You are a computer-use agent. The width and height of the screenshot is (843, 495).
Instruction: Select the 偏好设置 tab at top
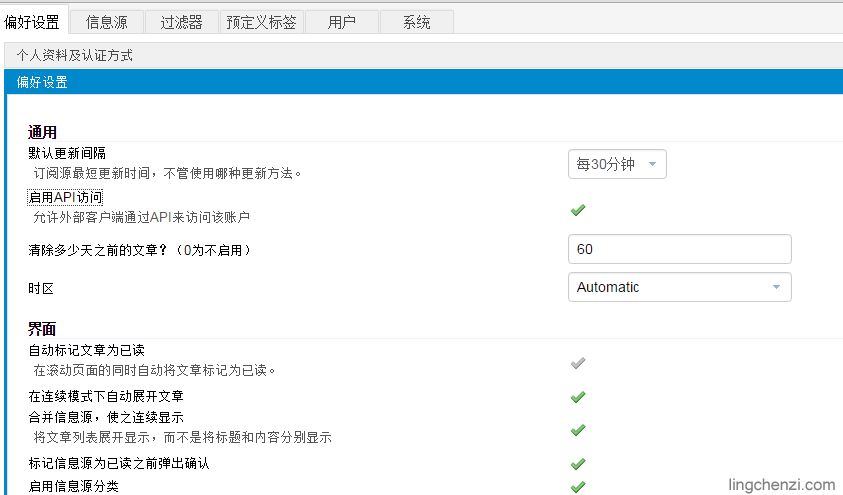(x=33, y=22)
